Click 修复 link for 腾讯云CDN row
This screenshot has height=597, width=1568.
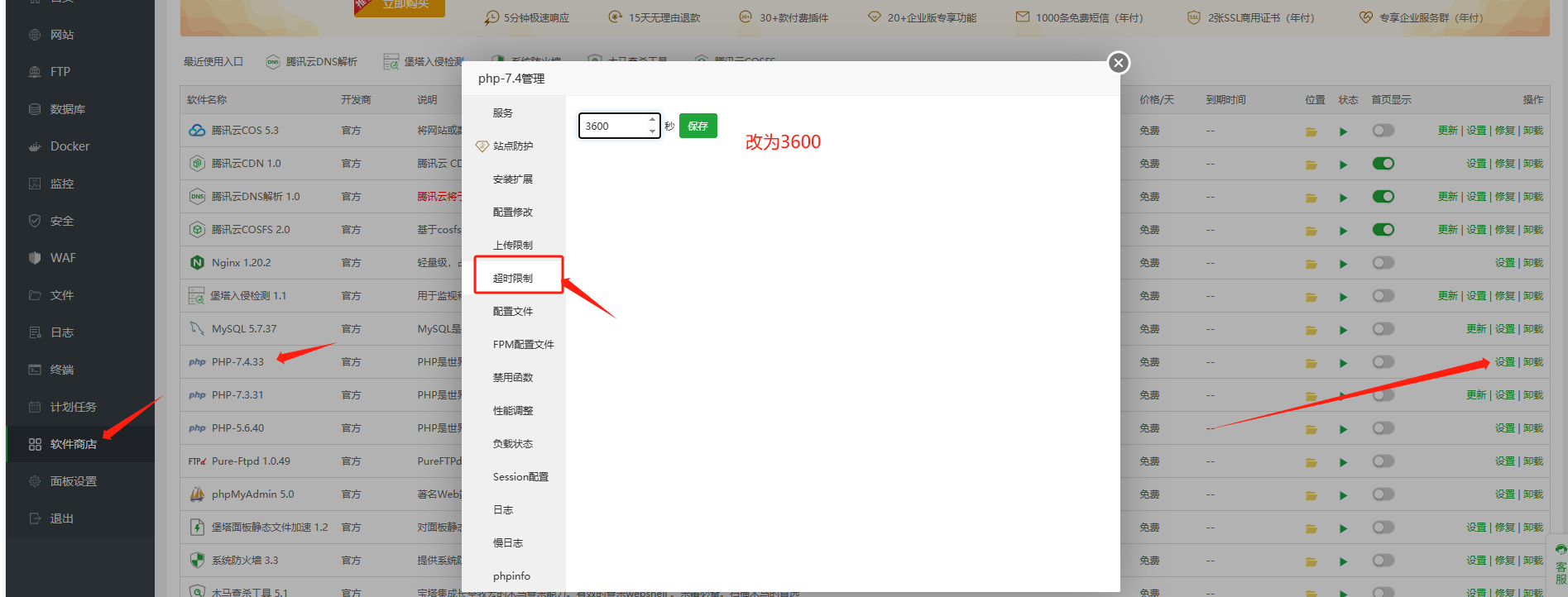coord(1504,164)
